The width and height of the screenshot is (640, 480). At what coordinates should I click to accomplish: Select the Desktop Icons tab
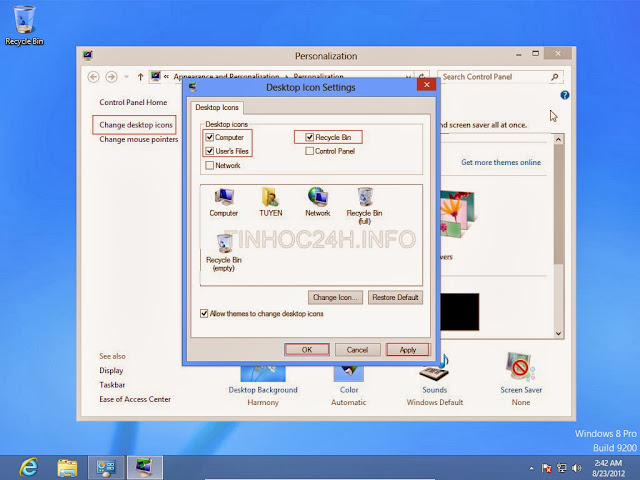tap(217, 107)
